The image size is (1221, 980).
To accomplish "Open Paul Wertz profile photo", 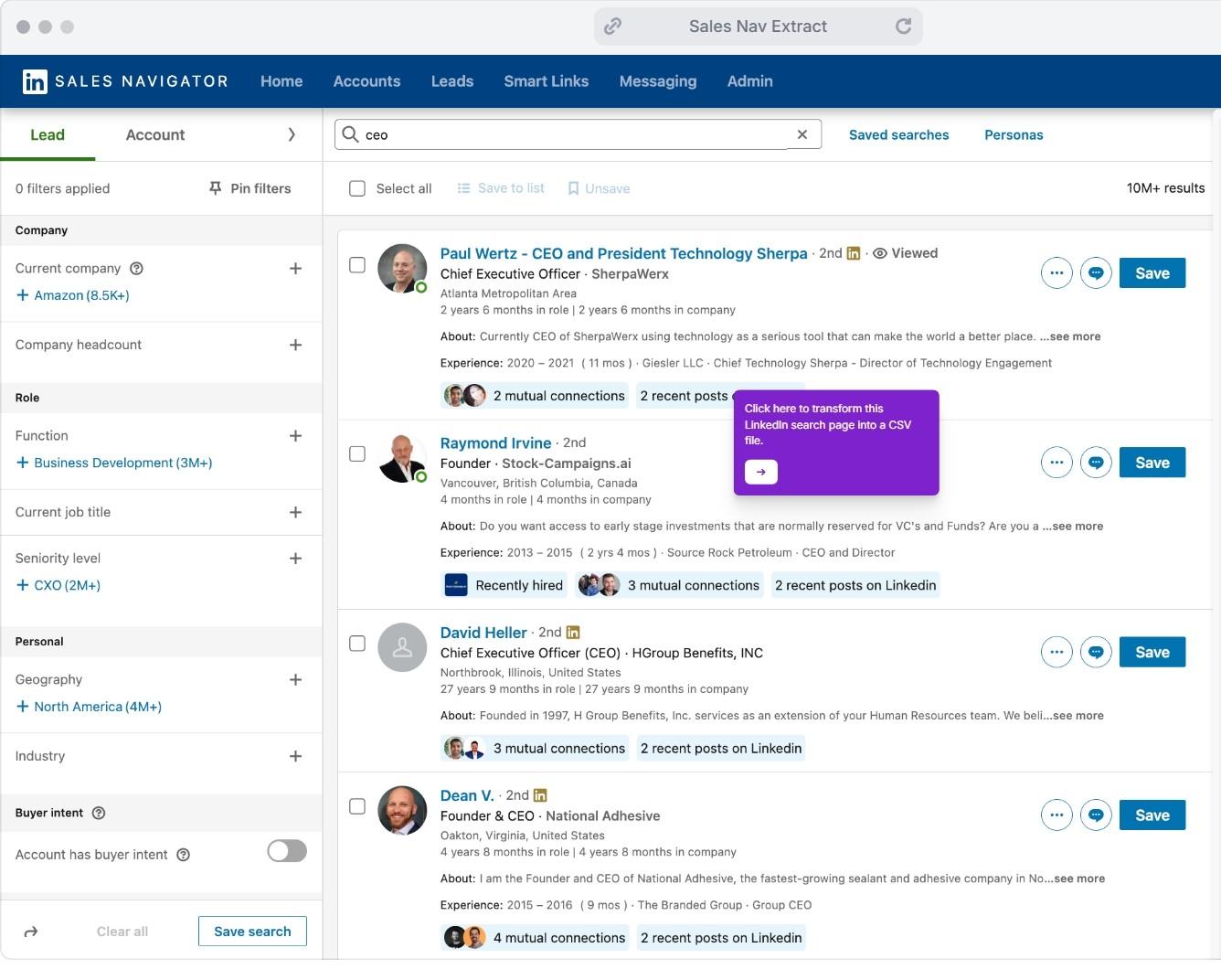I will tap(402, 269).
